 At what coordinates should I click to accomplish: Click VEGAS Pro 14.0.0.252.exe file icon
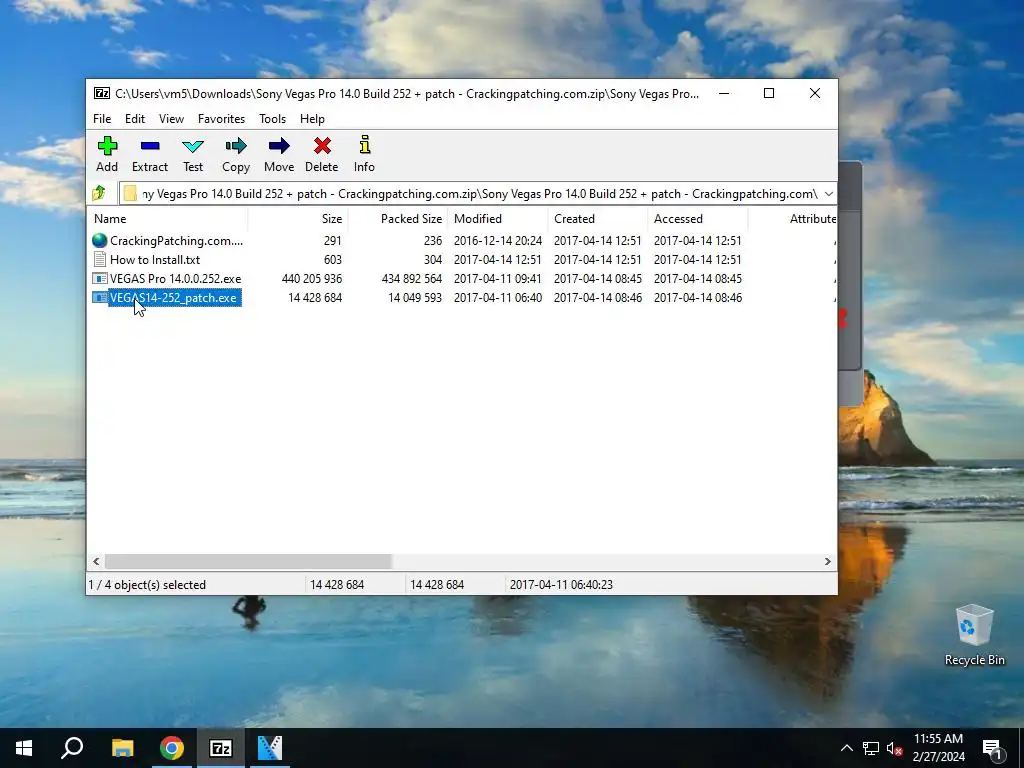99,278
